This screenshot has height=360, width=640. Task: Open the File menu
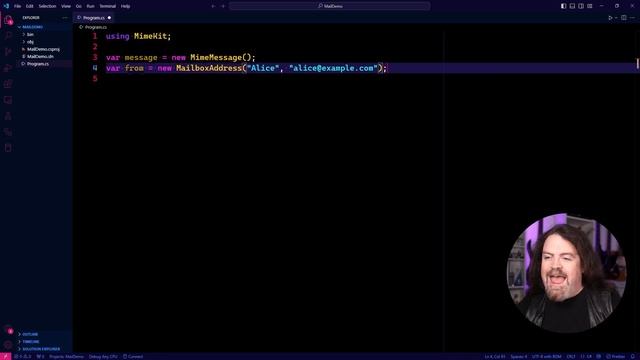(18, 6)
